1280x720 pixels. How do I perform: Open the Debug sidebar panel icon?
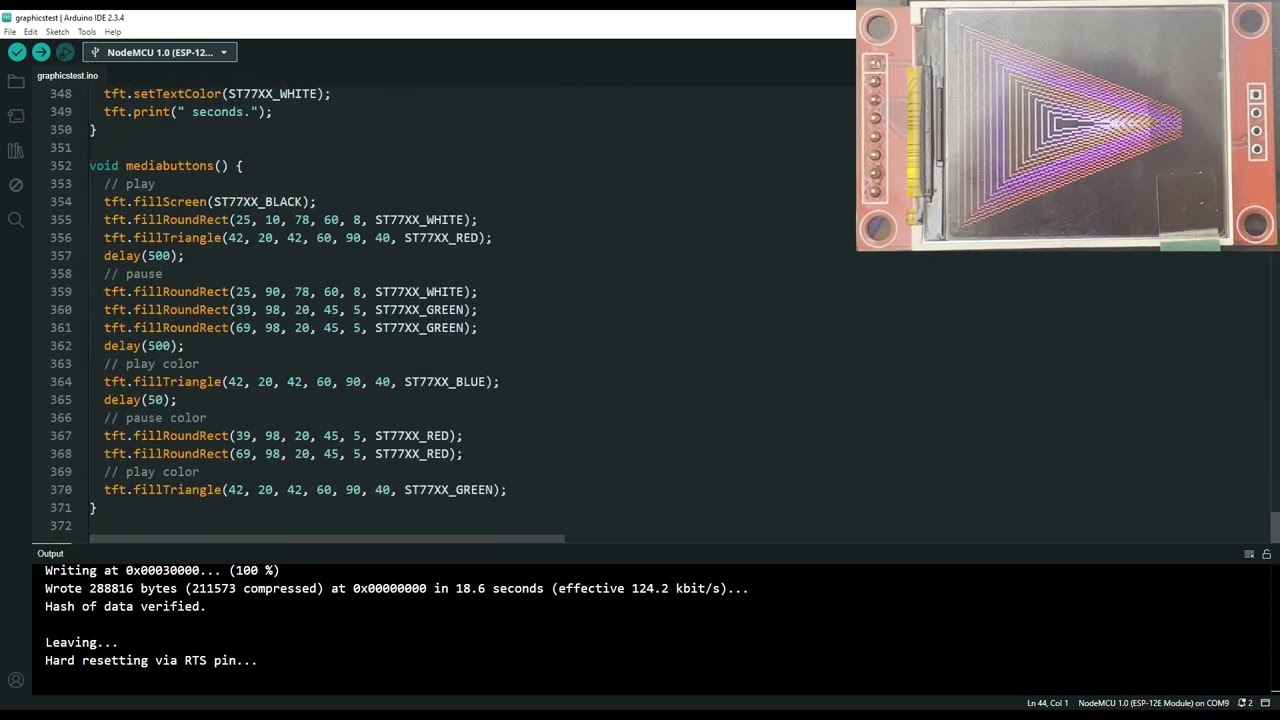click(x=15, y=185)
